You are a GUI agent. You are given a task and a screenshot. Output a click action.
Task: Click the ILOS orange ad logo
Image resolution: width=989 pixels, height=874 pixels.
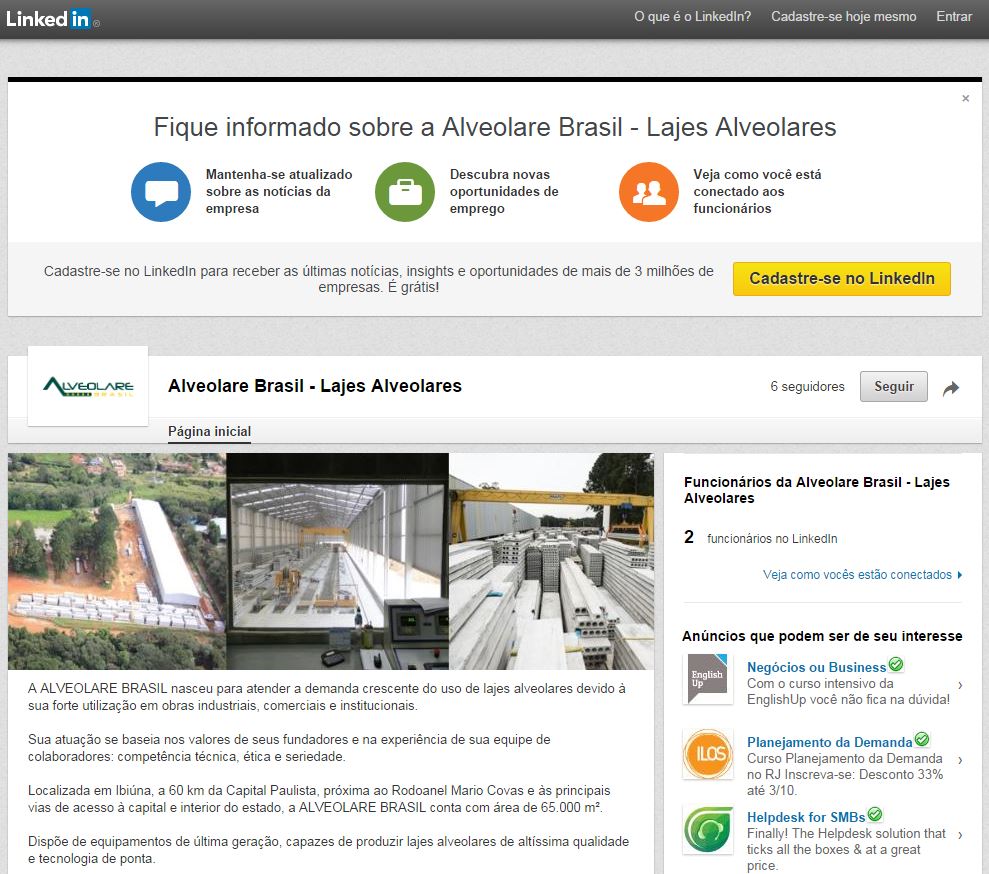(708, 754)
